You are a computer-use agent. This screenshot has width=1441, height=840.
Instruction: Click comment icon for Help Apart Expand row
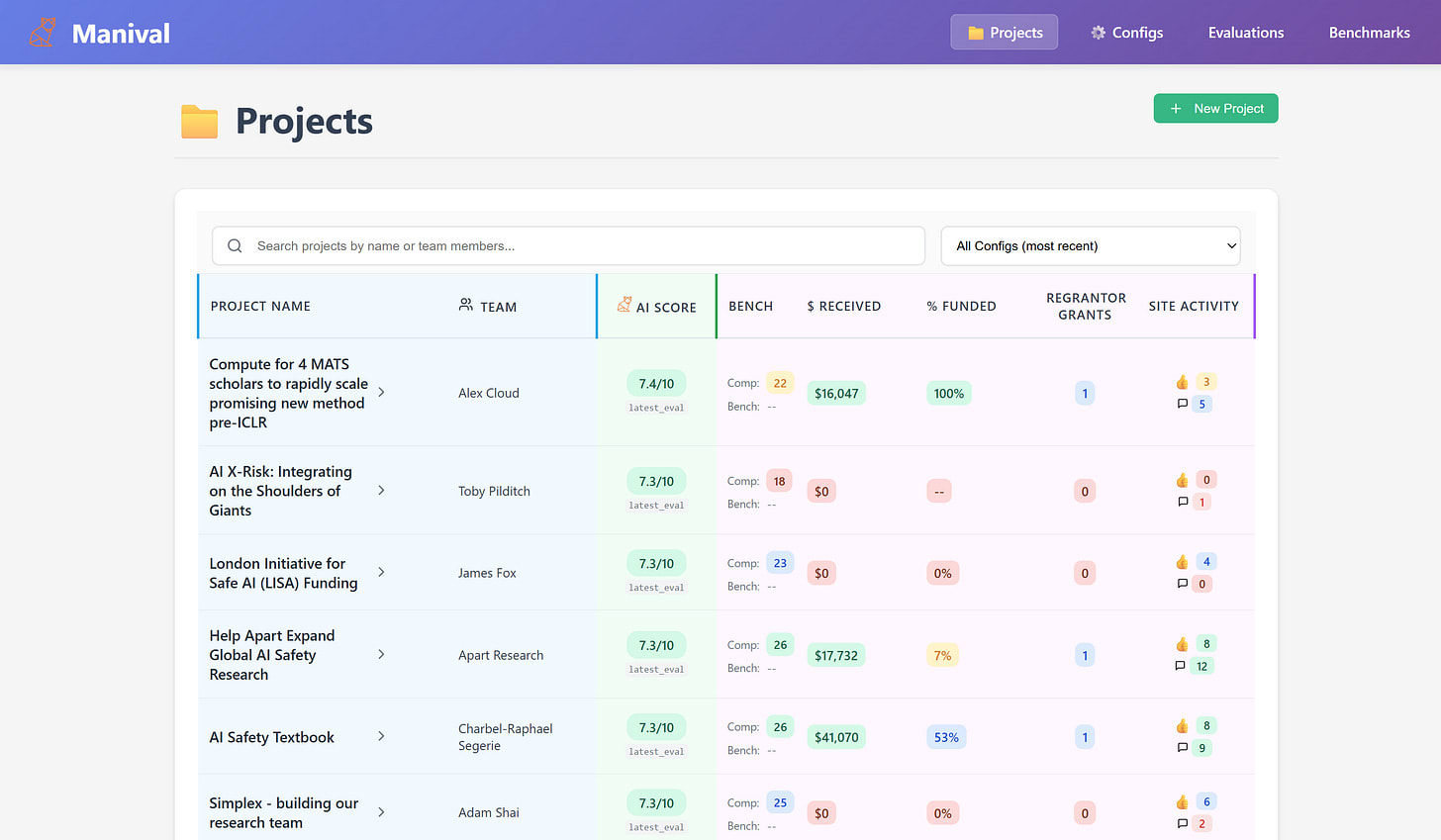tap(1181, 666)
